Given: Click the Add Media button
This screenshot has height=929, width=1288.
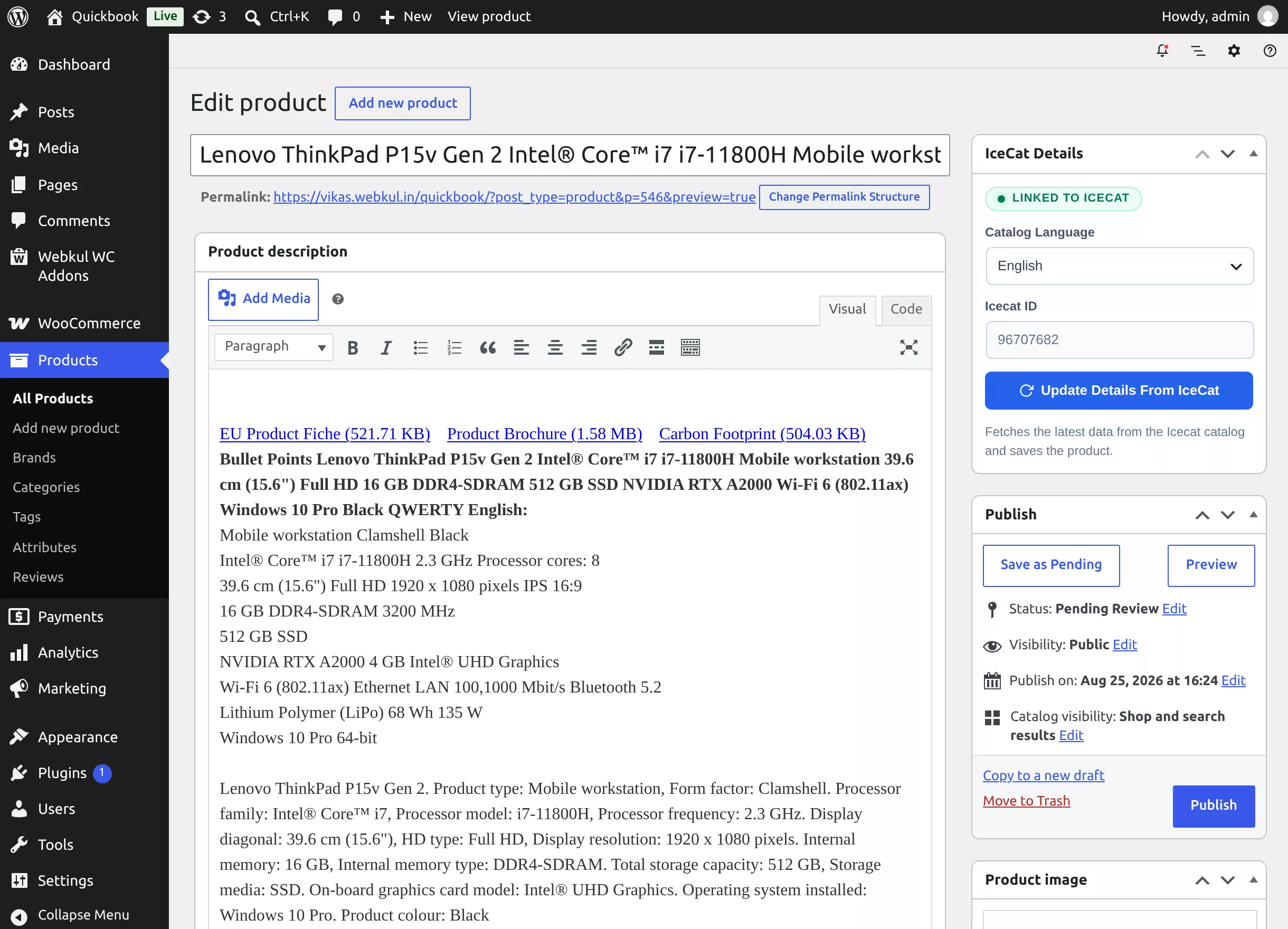Looking at the screenshot, I should click(263, 299).
